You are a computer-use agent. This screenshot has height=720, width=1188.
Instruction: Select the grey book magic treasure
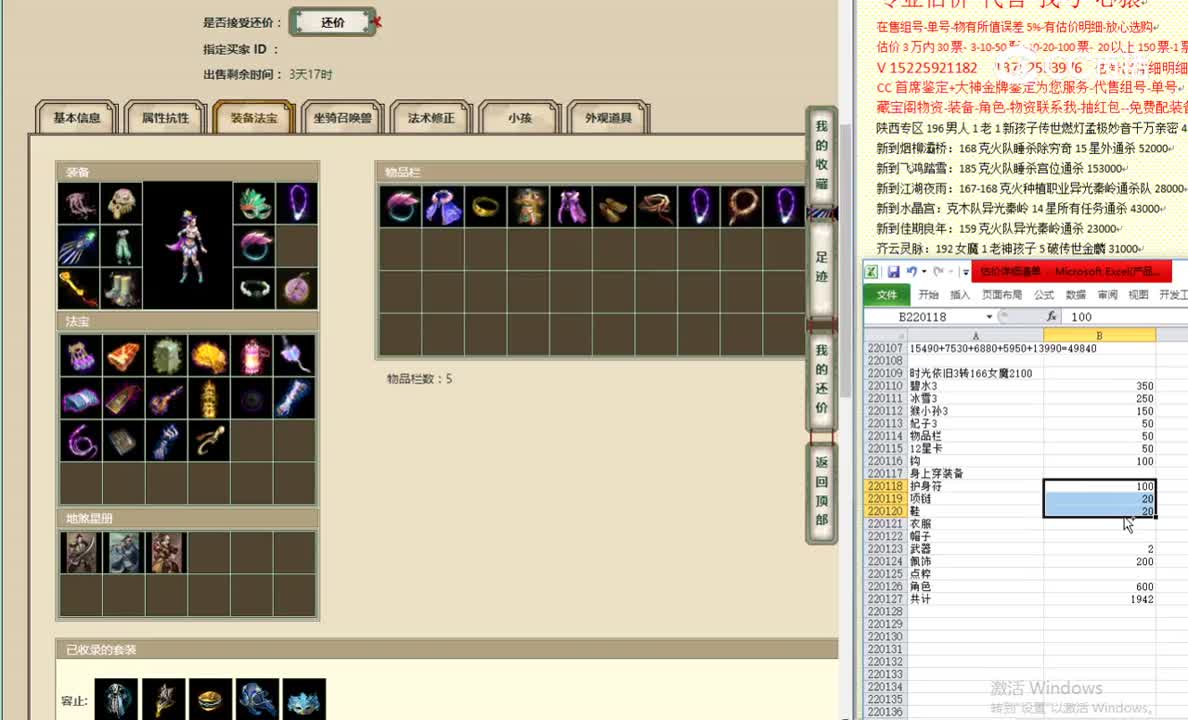pos(123,441)
